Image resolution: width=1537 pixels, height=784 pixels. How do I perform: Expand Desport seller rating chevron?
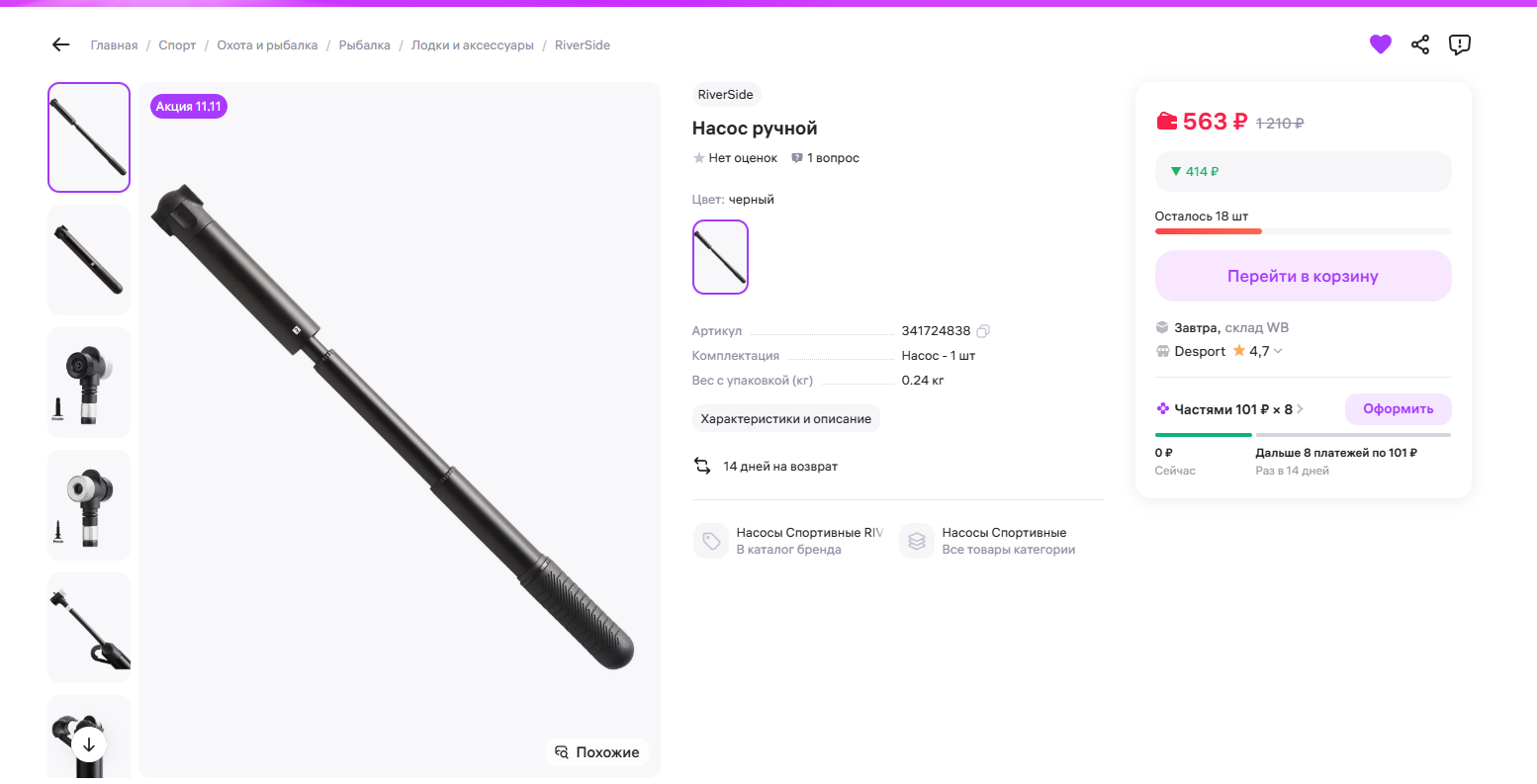[1278, 351]
